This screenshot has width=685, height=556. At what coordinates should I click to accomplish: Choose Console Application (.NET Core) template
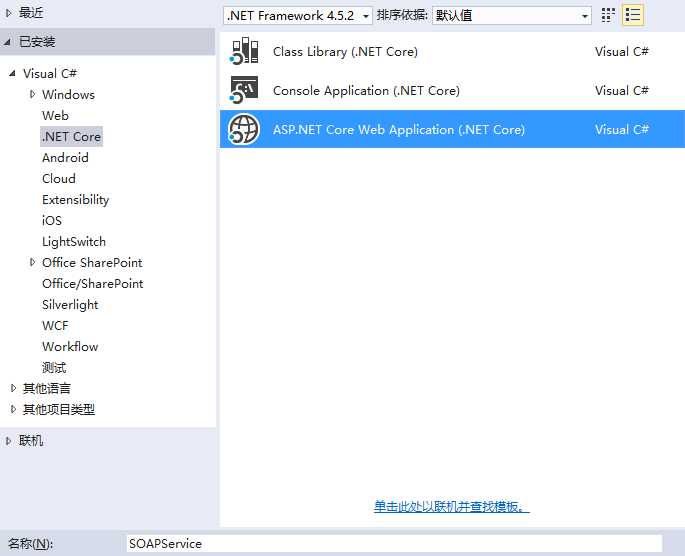tap(452, 90)
